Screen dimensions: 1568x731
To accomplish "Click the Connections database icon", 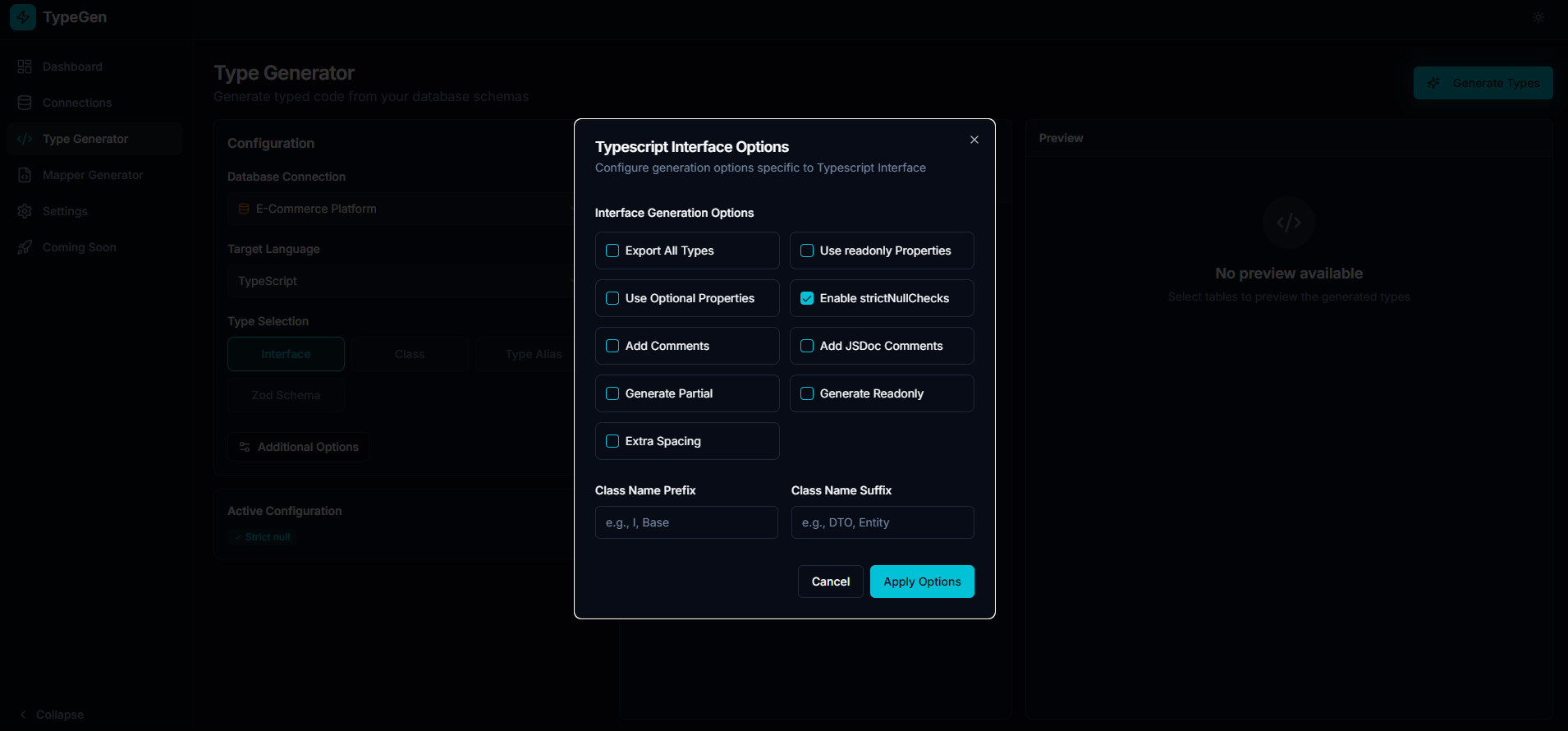I will [25, 103].
